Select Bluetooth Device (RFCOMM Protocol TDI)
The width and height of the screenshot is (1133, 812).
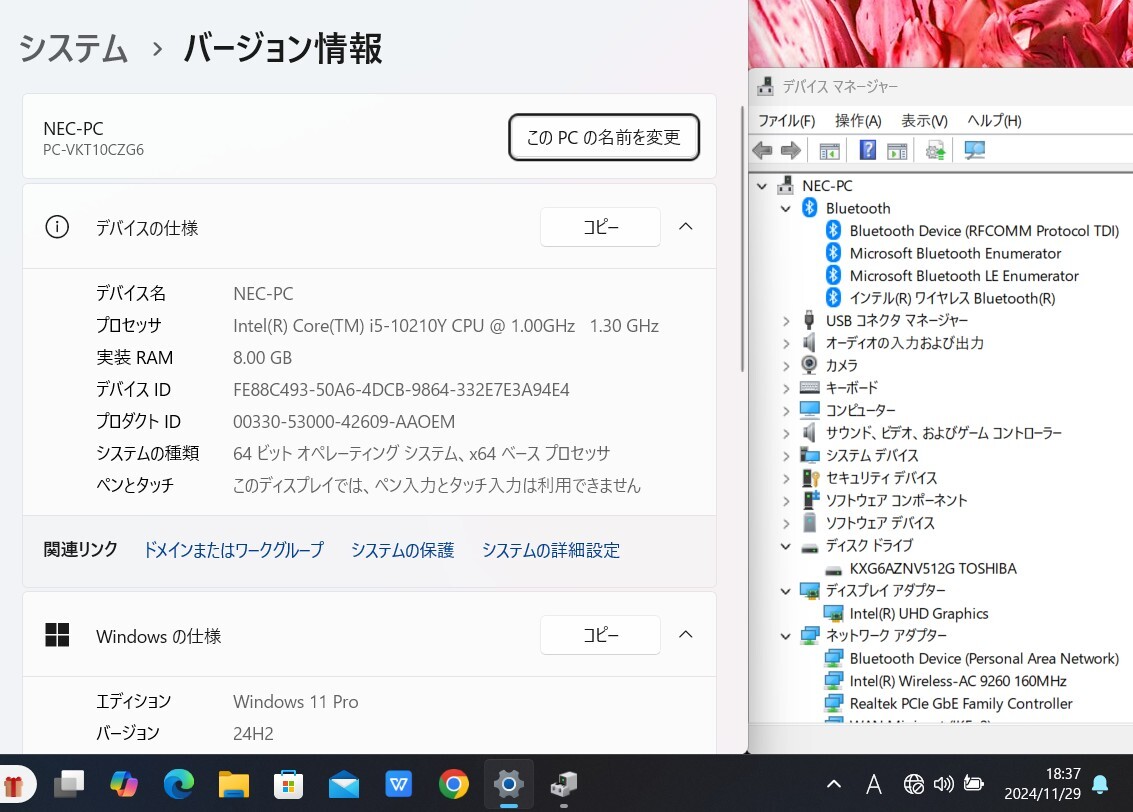point(983,231)
